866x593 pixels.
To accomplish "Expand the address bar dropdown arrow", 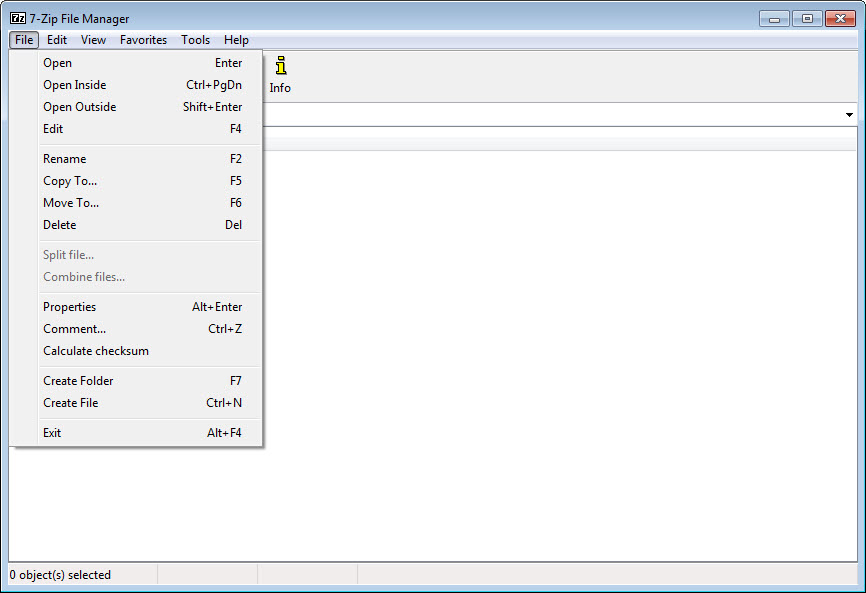I will pyautogui.click(x=849, y=115).
